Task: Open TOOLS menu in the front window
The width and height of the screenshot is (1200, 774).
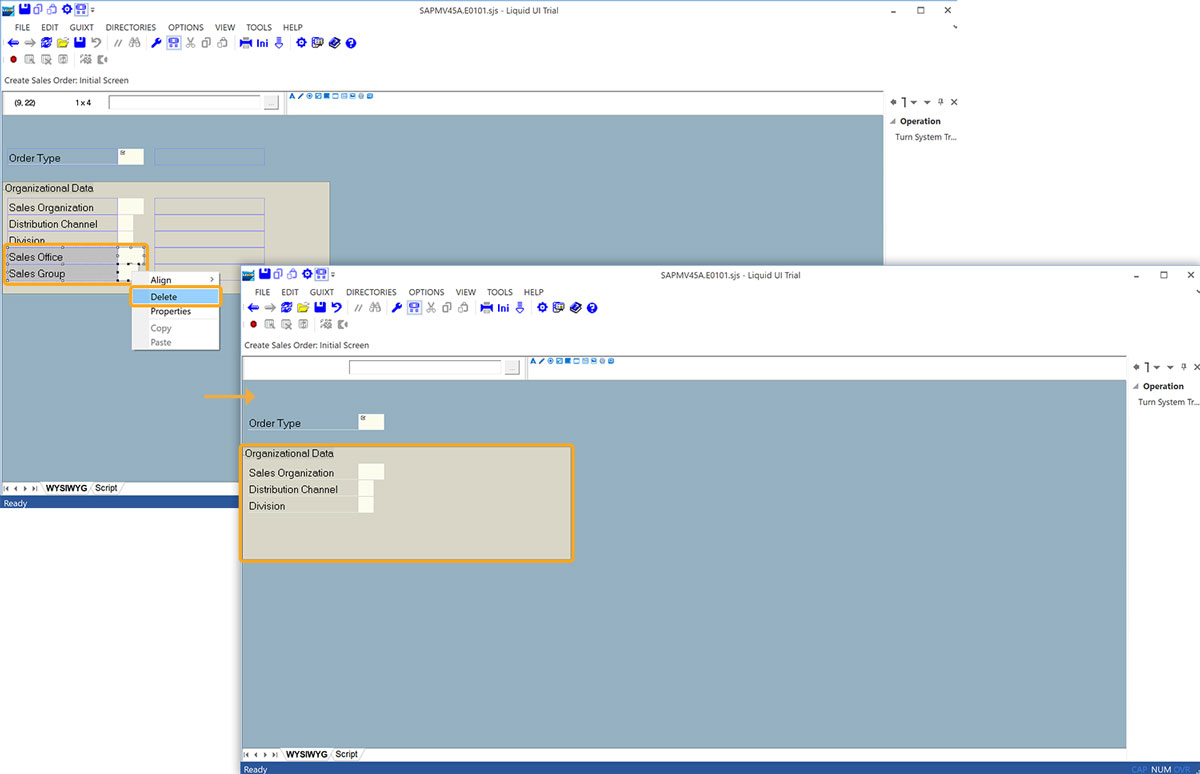Action: click(x=499, y=292)
